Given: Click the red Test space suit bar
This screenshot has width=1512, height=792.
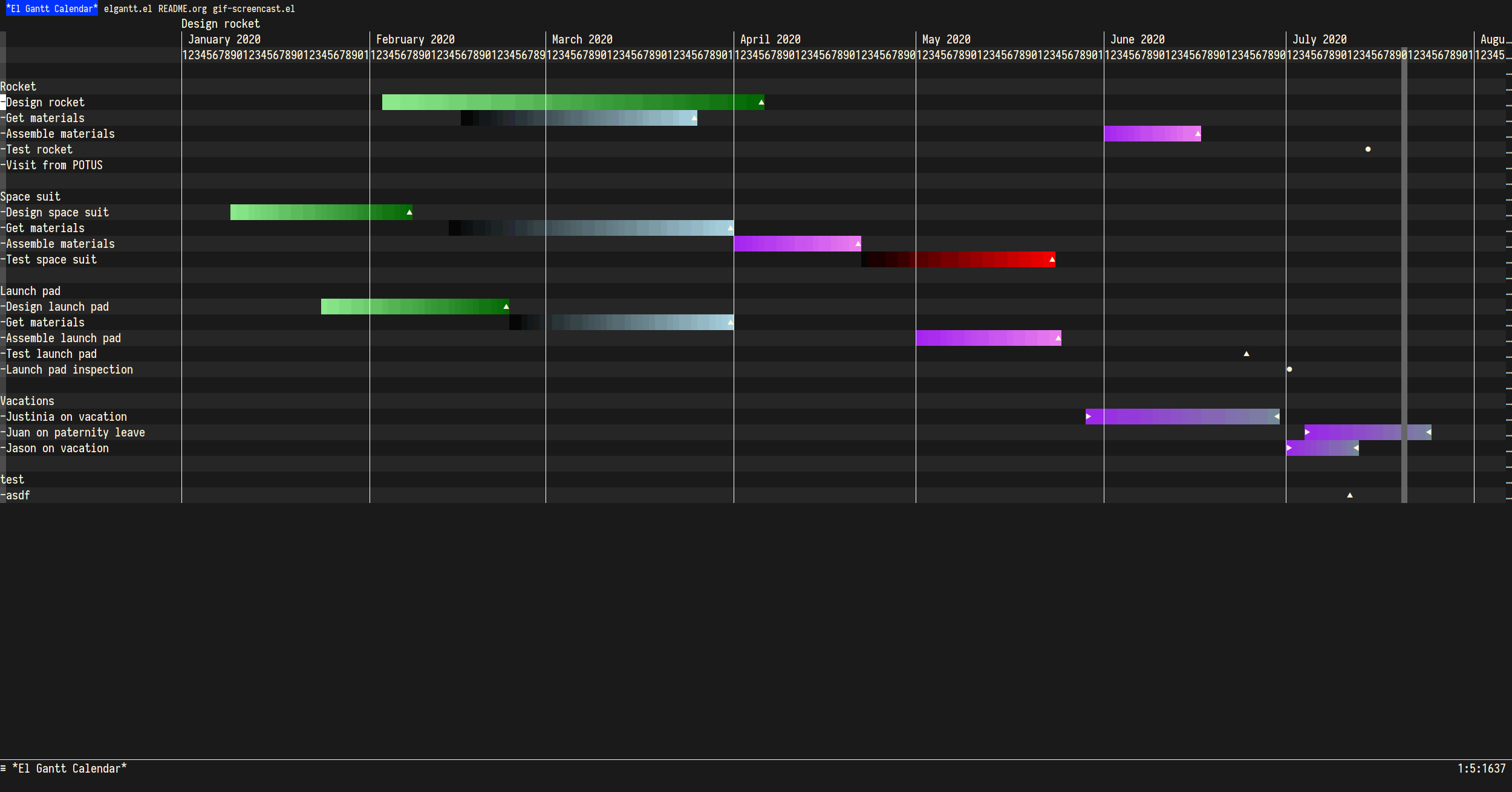Looking at the screenshot, I should pos(968,259).
